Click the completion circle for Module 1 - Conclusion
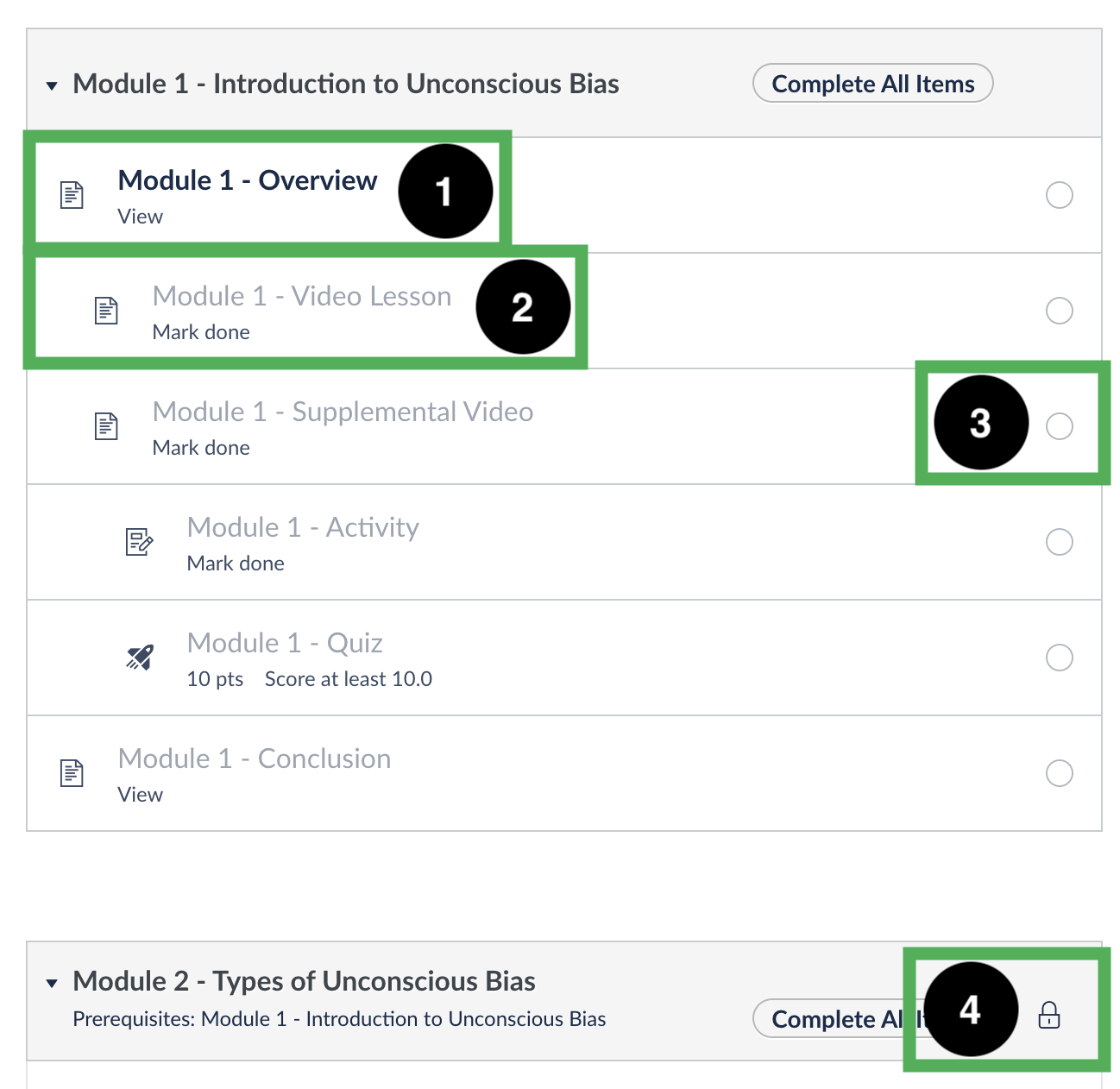Screen dimensions: 1120x1089 tap(1059, 773)
